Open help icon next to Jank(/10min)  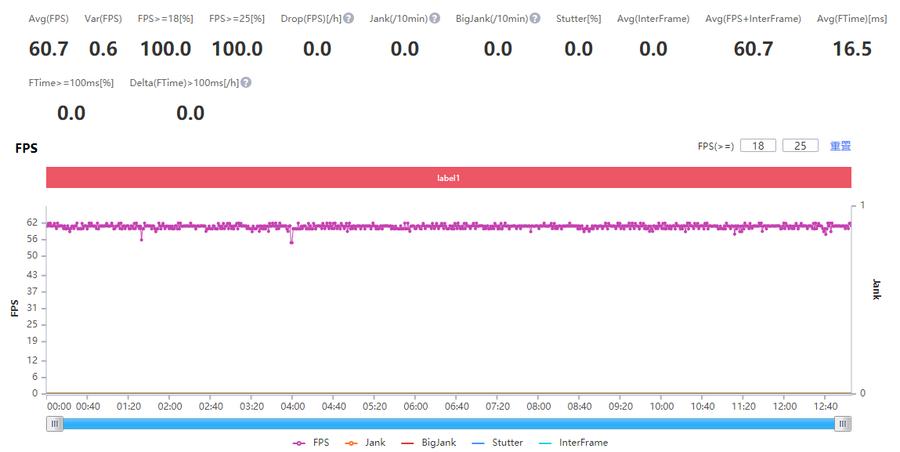(435, 18)
